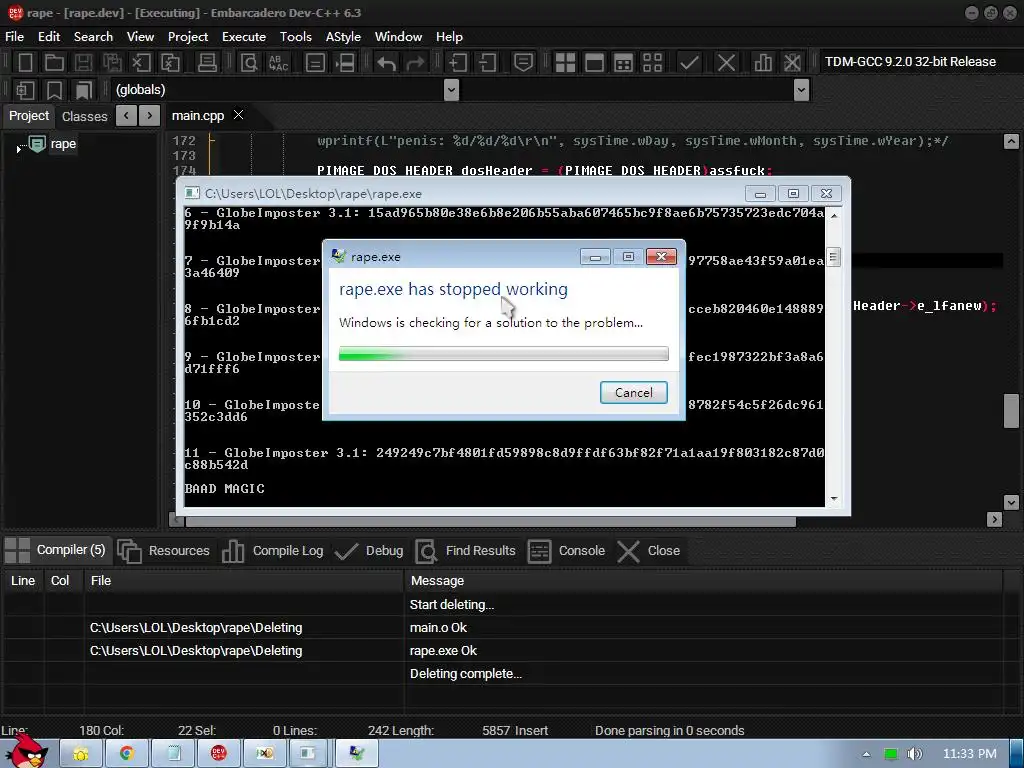Open the Debug bottom tab
1024x768 pixels.
(x=369, y=551)
